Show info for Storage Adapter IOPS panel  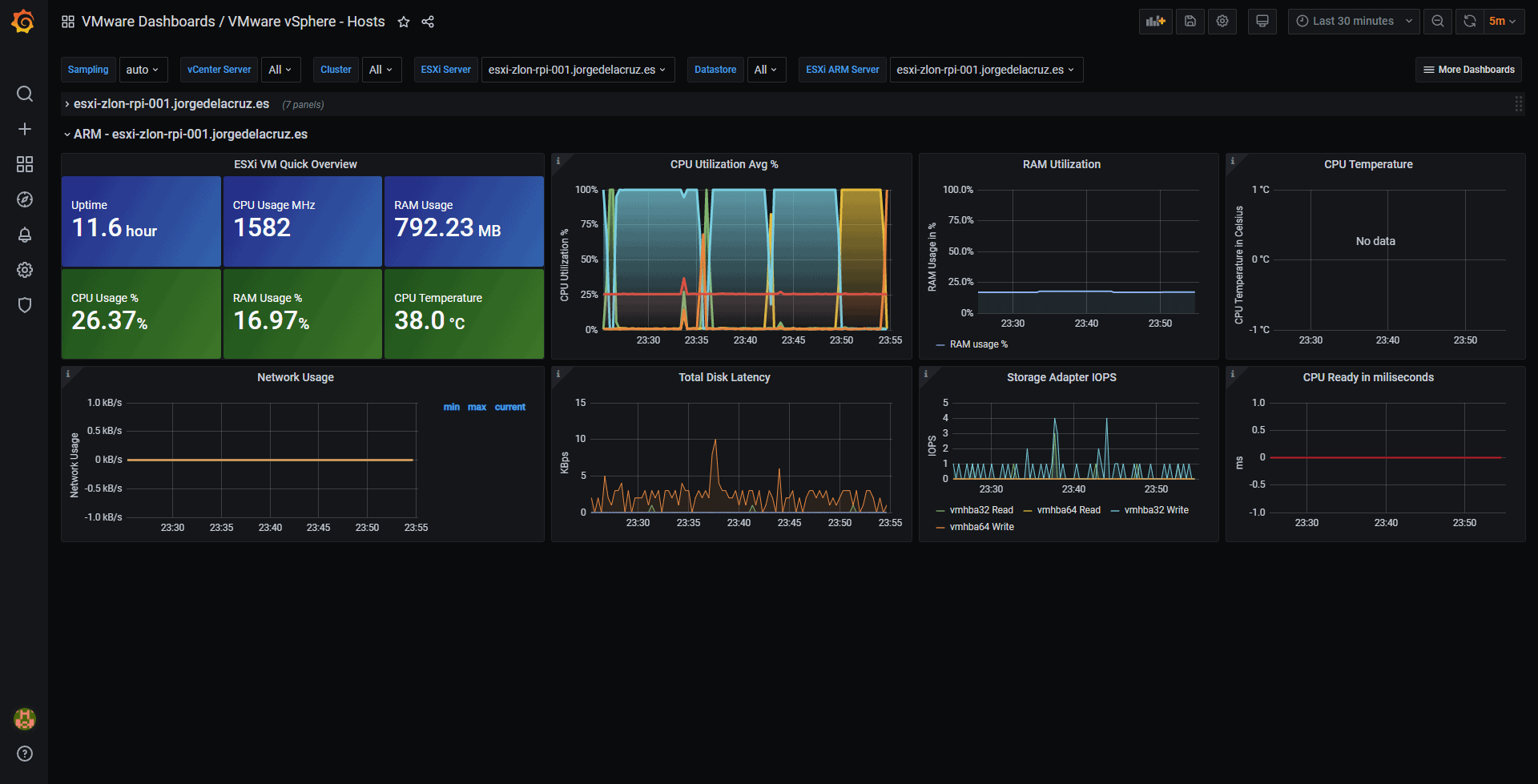tap(926, 374)
